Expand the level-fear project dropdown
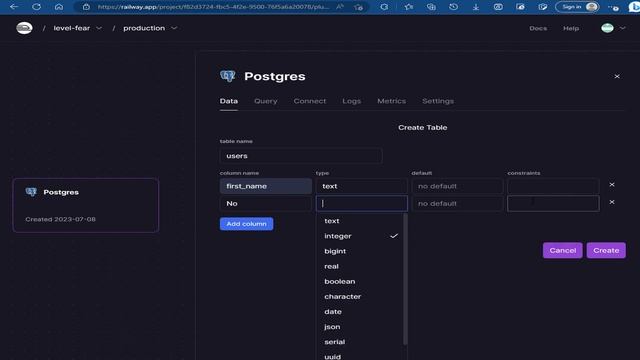640x360 pixels. (x=99, y=28)
